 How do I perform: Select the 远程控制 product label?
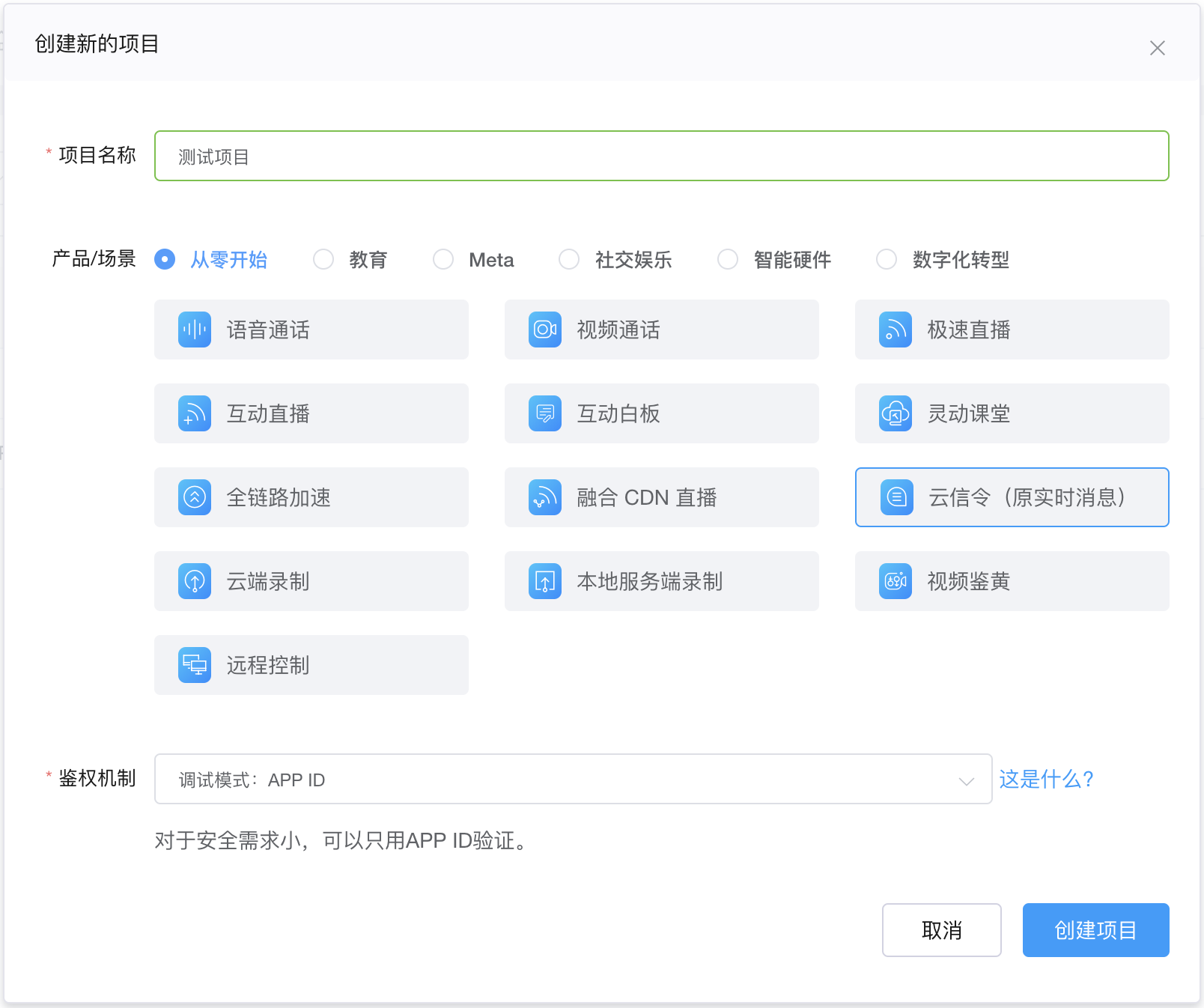268,666
